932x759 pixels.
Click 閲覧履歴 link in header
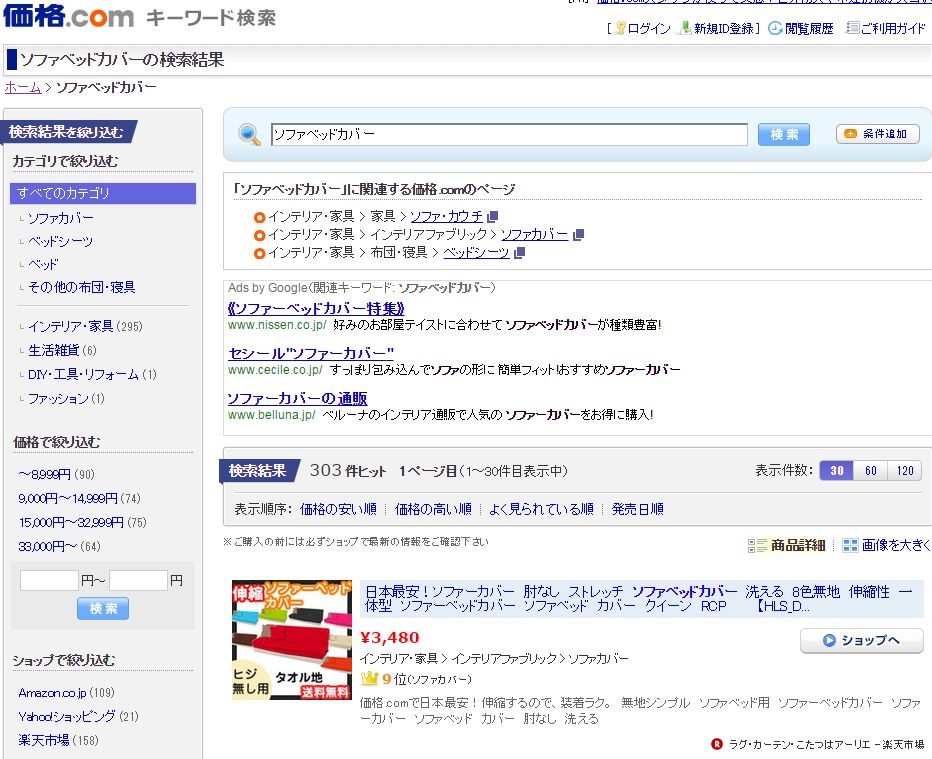click(x=809, y=29)
